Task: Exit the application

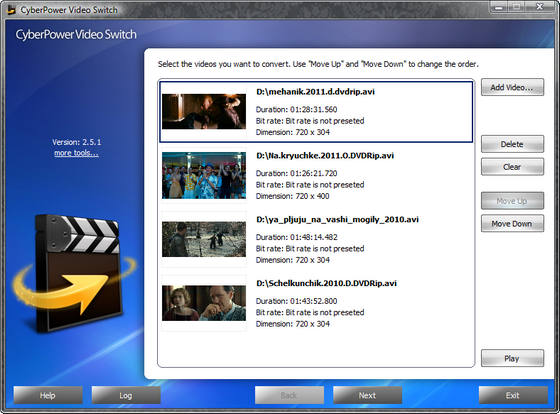Action: 513,395
